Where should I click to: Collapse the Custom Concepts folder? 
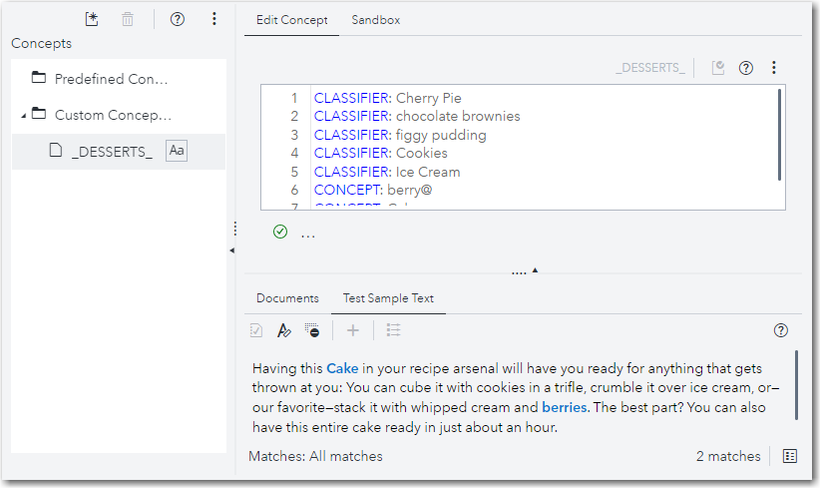click(23, 115)
